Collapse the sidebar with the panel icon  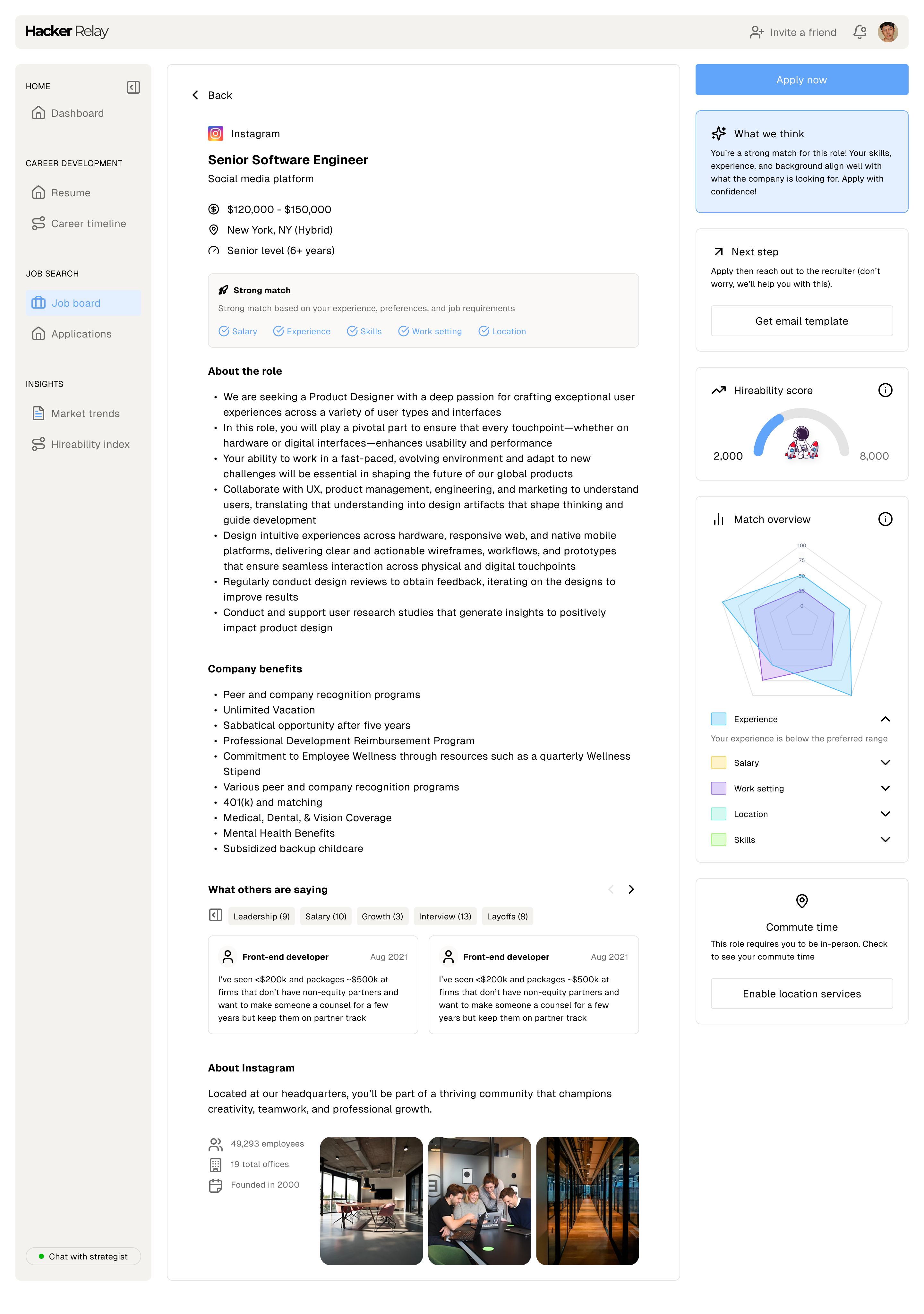click(x=133, y=87)
